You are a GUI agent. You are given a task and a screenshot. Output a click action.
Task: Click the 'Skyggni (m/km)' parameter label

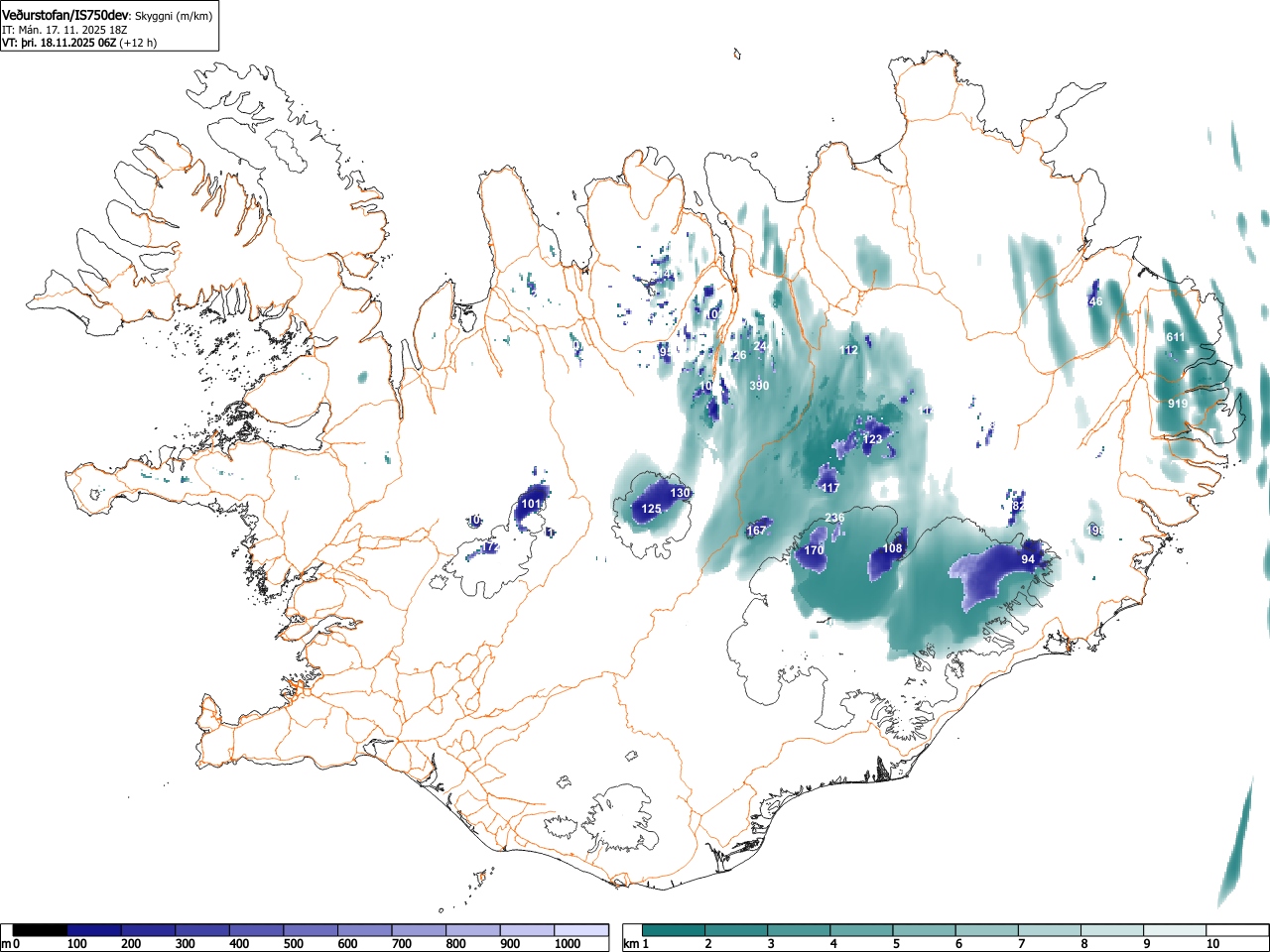click(174, 17)
